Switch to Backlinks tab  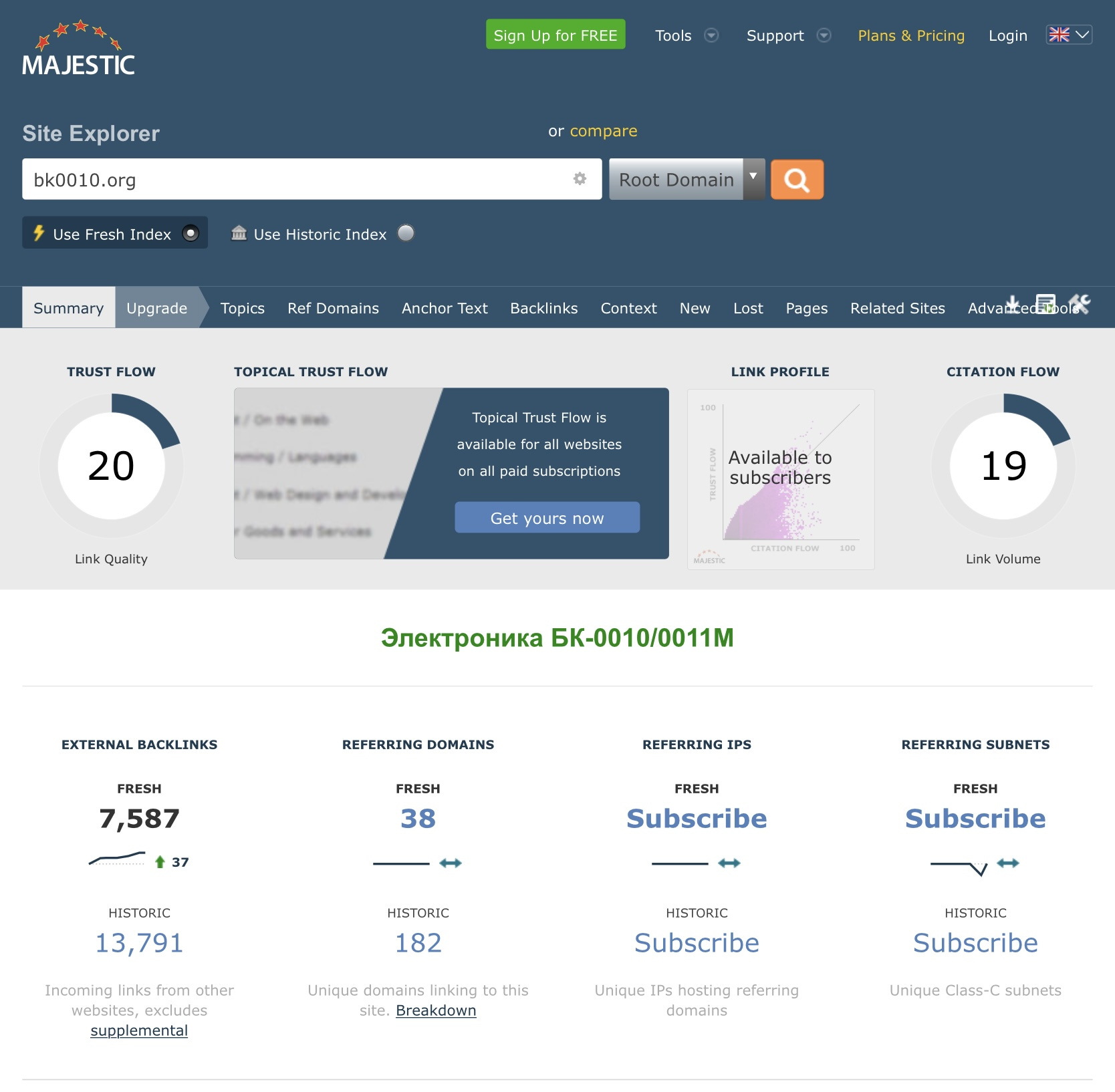coord(543,308)
